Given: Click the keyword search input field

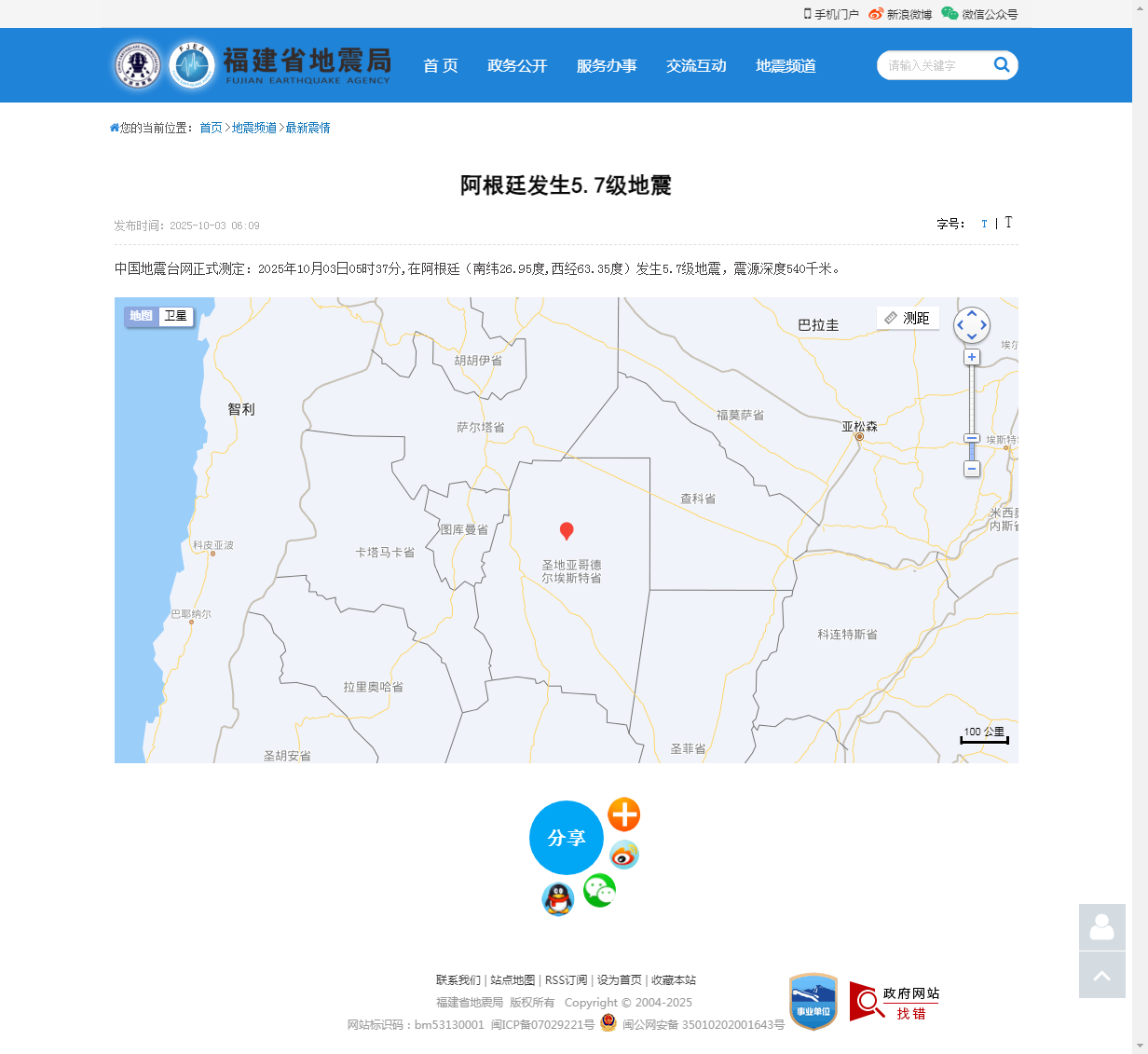Looking at the screenshot, I should [934, 65].
